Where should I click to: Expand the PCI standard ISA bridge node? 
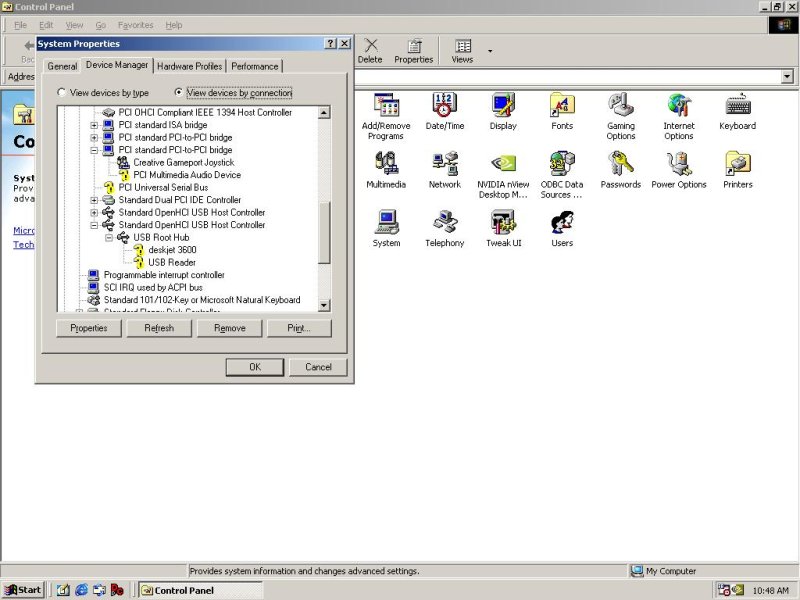click(95, 125)
